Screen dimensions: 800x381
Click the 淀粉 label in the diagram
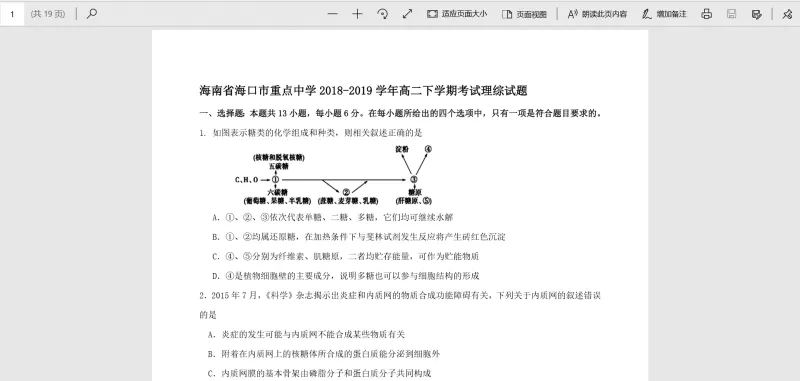click(x=403, y=149)
